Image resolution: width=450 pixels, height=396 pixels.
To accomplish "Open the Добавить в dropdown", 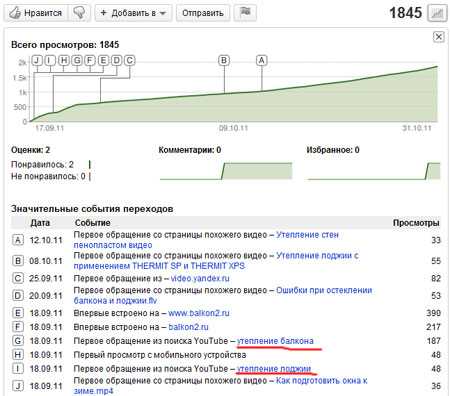I will click(x=133, y=13).
